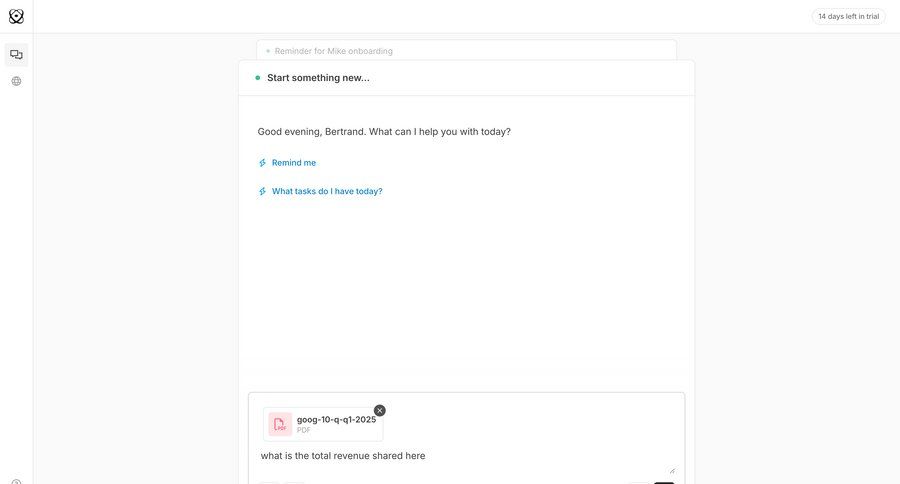This screenshot has height=484, width=900.
Task: Click the "PDF" type label under filename
Action: (x=304, y=430)
